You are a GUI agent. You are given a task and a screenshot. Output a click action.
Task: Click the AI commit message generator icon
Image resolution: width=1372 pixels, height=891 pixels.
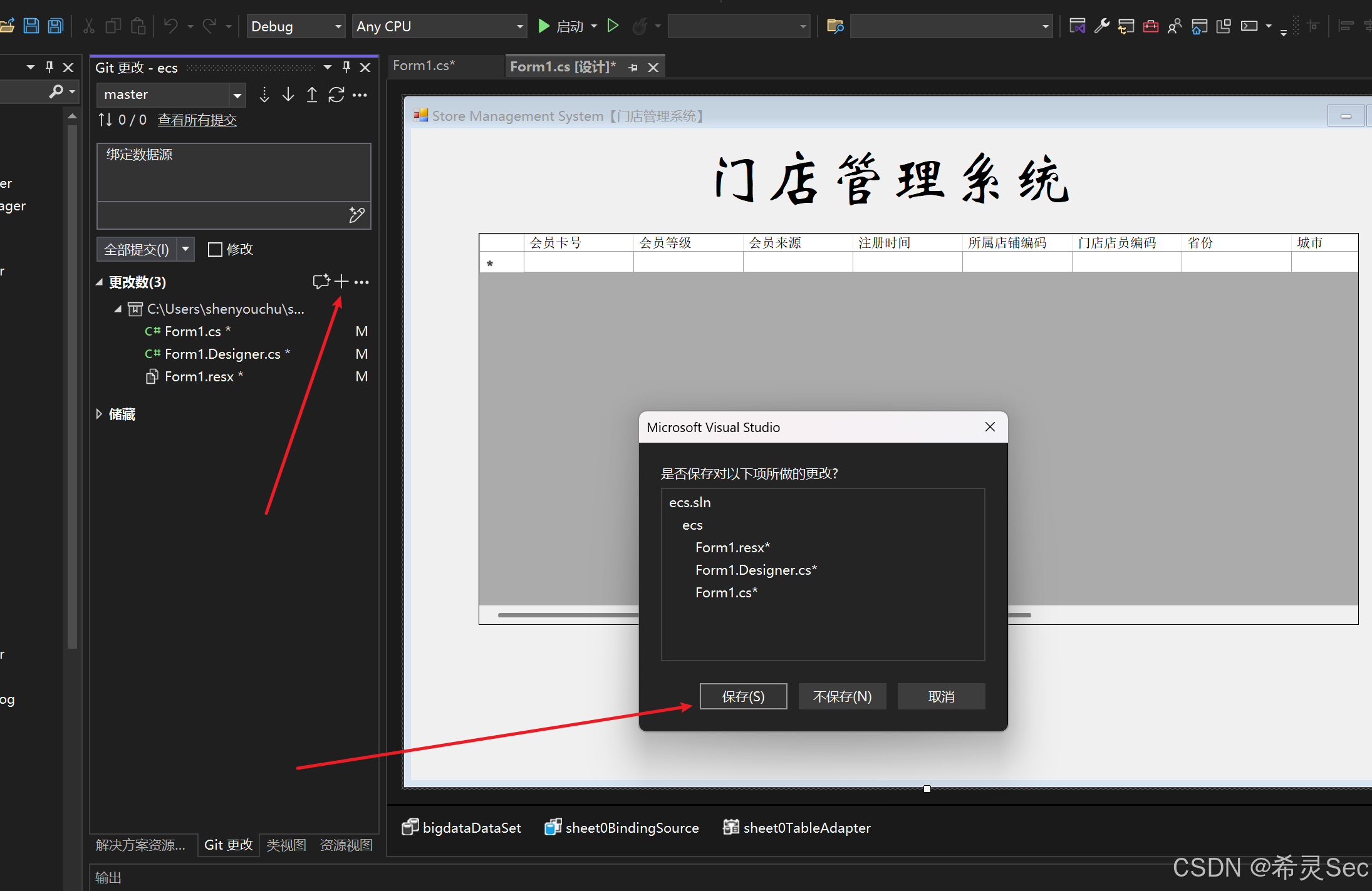click(356, 215)
